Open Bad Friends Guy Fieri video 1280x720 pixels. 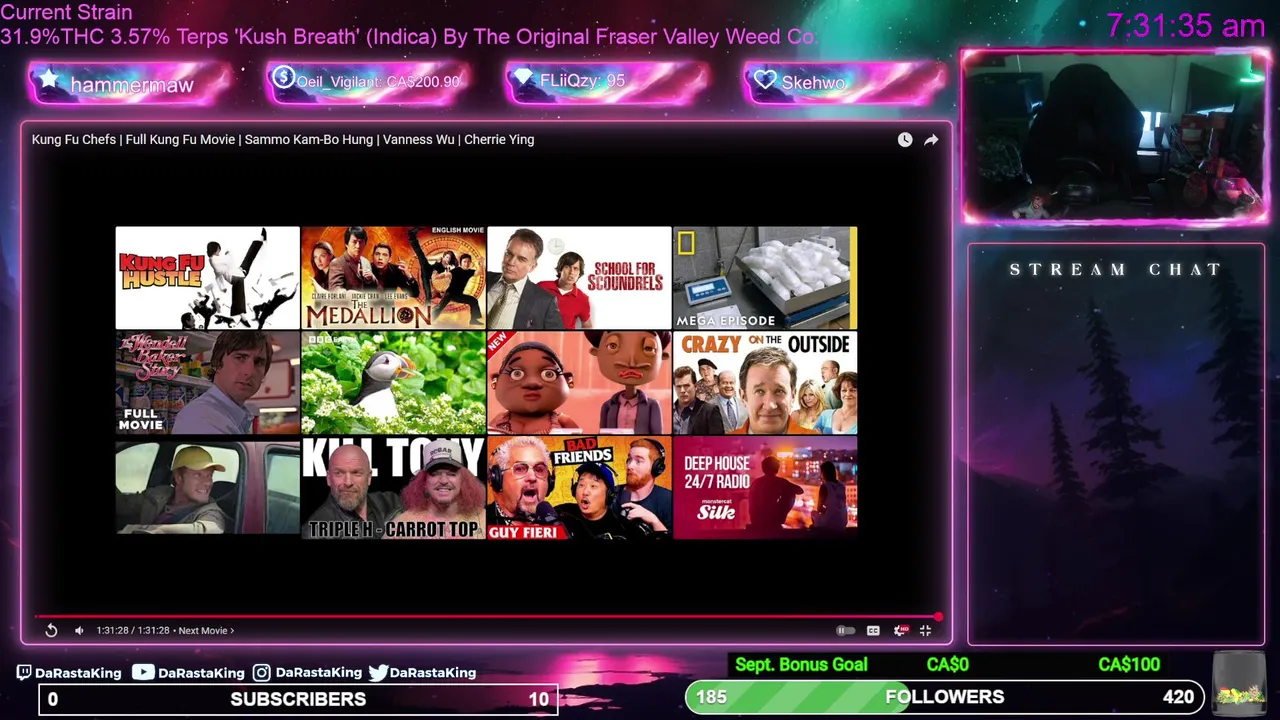pos(579,488)
